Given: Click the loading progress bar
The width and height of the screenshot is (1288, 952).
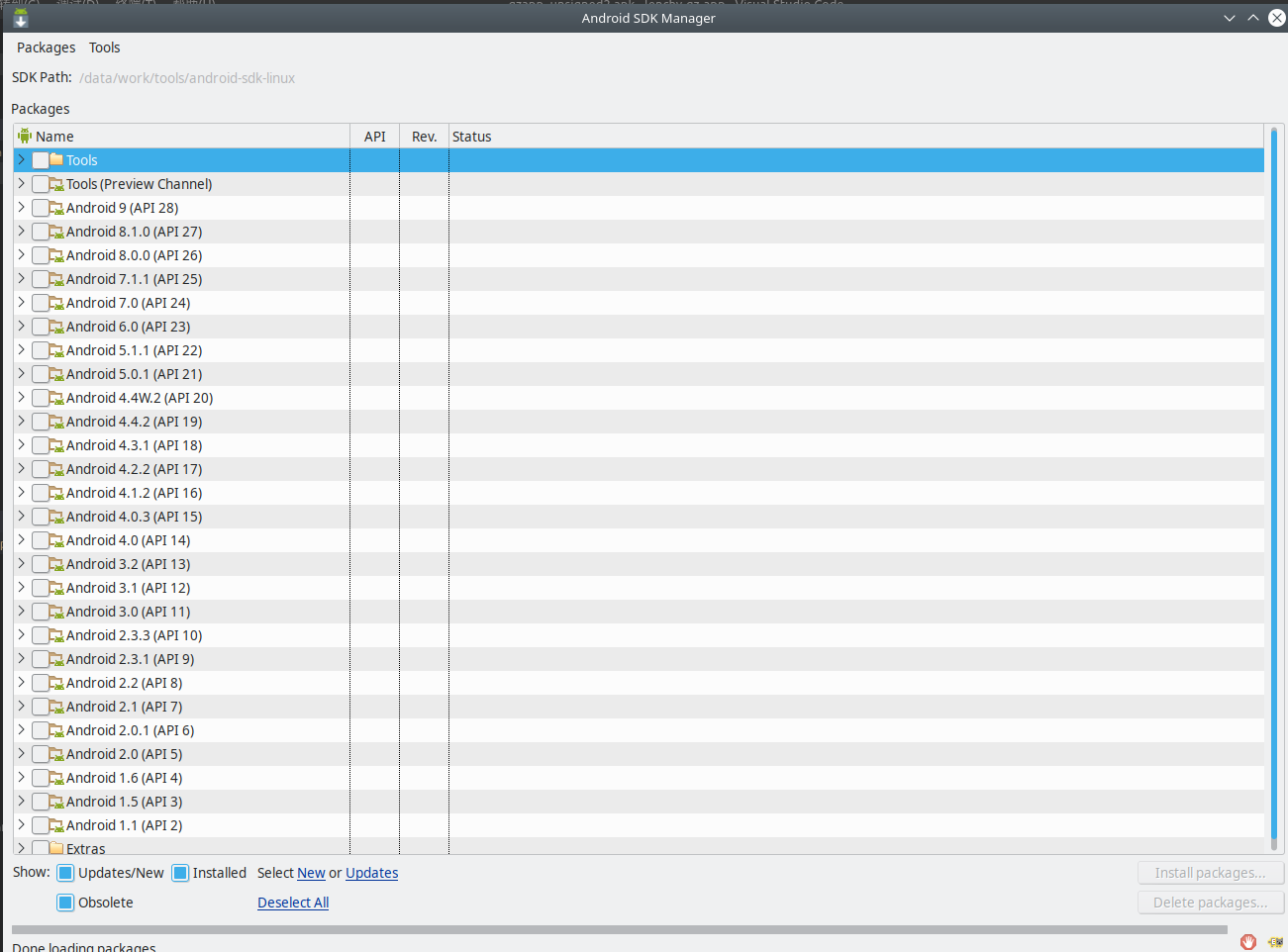Looking at the screenshot, I should click(620, 930).
